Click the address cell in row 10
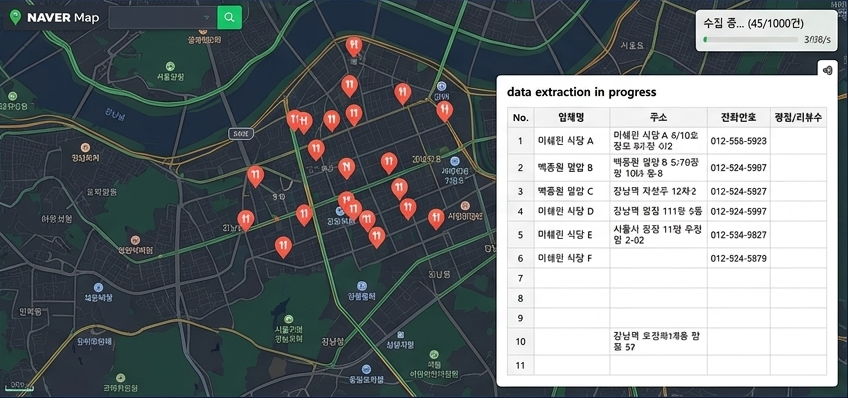Image resolution: width=848 pixels, height=398 pixels. pyautogui.click(x=658, y=342)
